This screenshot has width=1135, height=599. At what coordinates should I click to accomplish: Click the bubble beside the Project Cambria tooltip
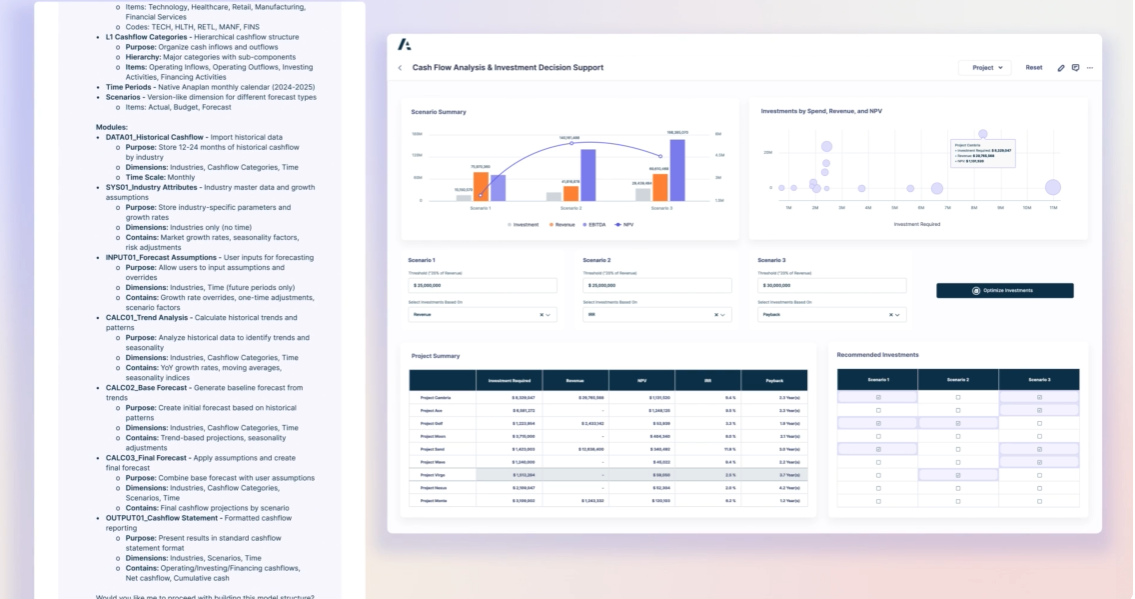click(982, 134)
